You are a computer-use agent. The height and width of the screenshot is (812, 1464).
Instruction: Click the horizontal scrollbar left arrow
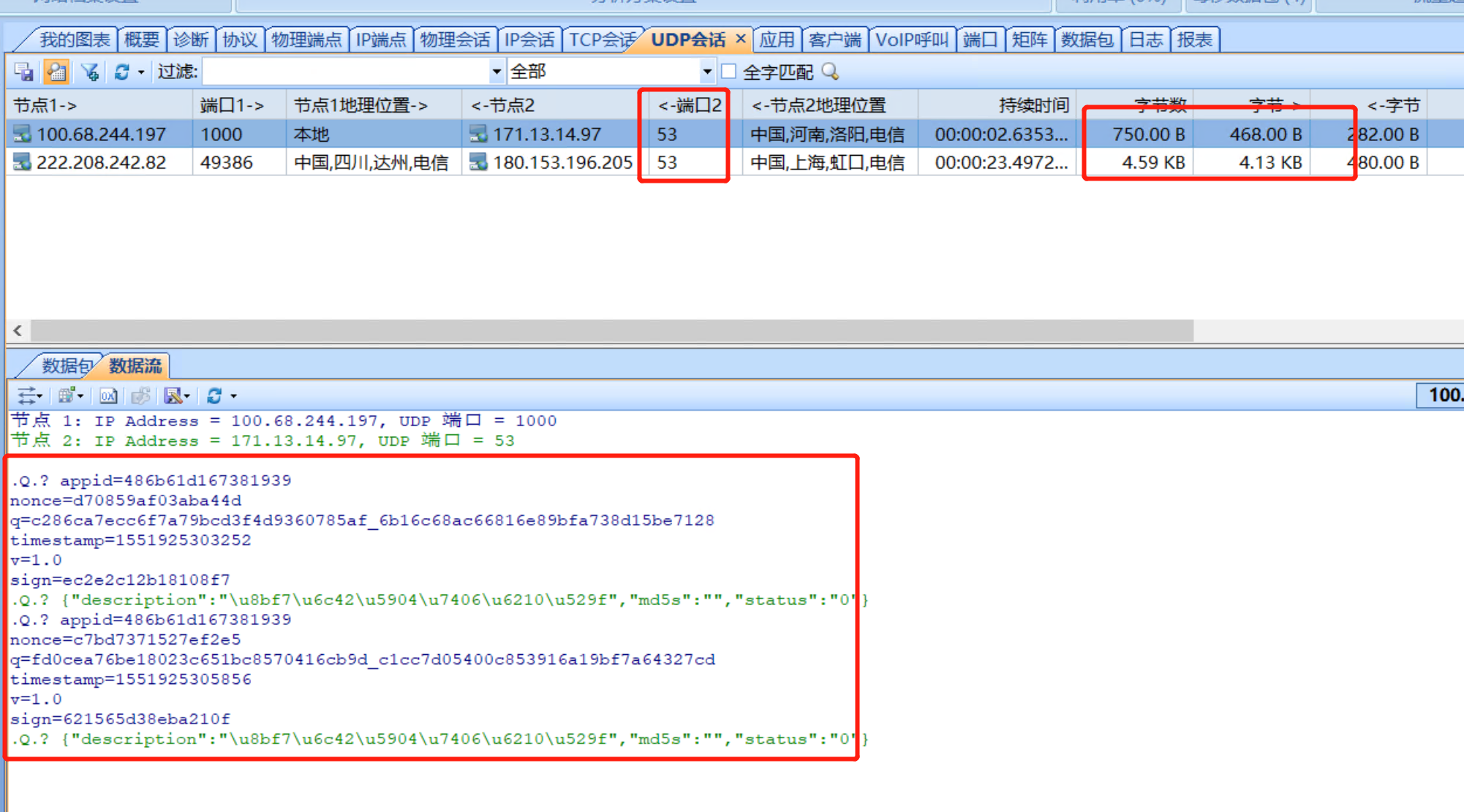[x=18, y=330]
